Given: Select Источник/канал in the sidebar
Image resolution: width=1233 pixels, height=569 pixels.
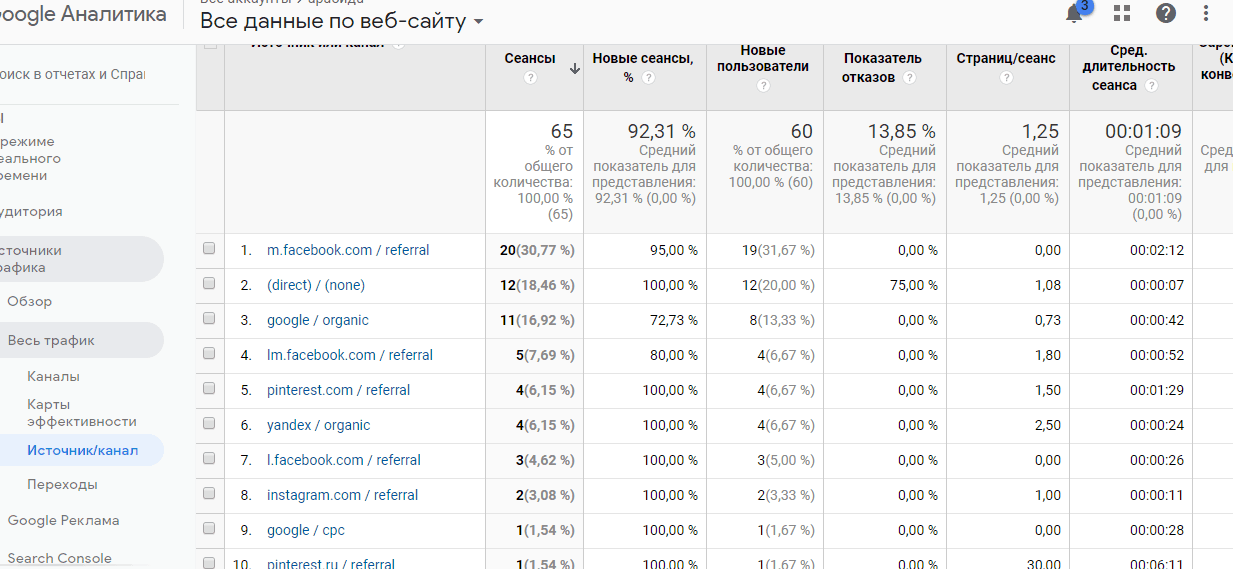Looking at the screenshot, I should [x=82, y=450].
